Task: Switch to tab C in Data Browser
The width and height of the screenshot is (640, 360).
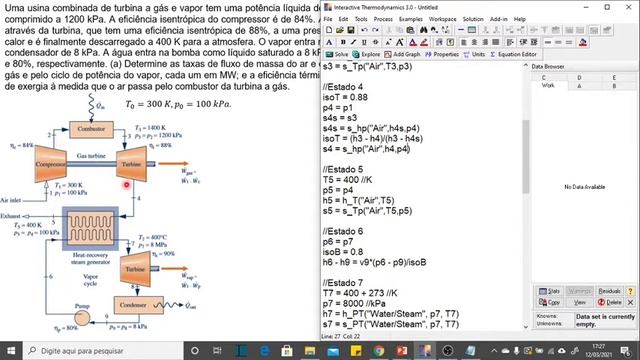Action: 544,78
